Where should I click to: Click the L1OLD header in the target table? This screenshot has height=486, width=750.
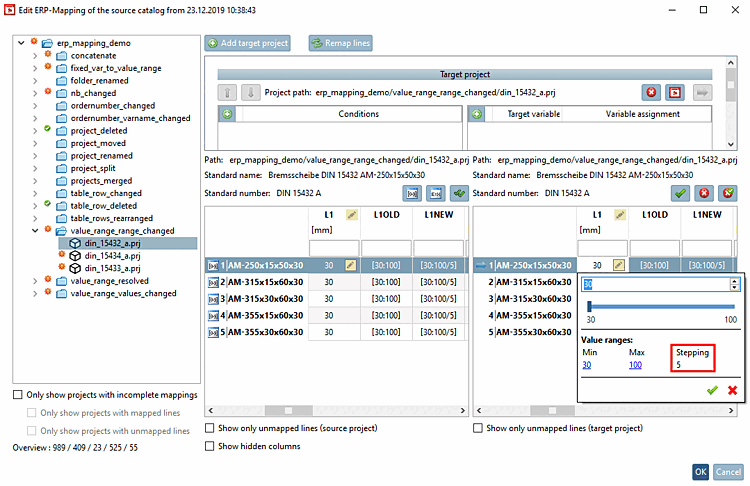655,215
